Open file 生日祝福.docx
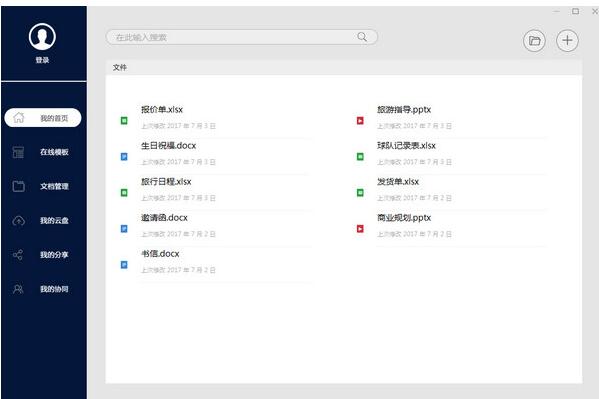Screen dimensions: 599x399 (168, 146)
